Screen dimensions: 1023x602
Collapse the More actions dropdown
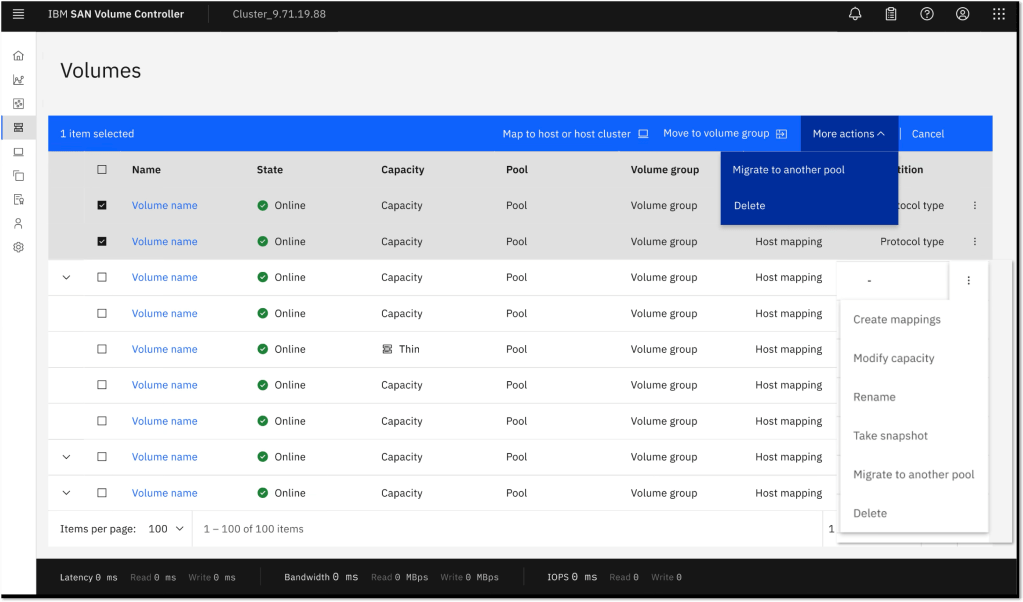point(848,134)
